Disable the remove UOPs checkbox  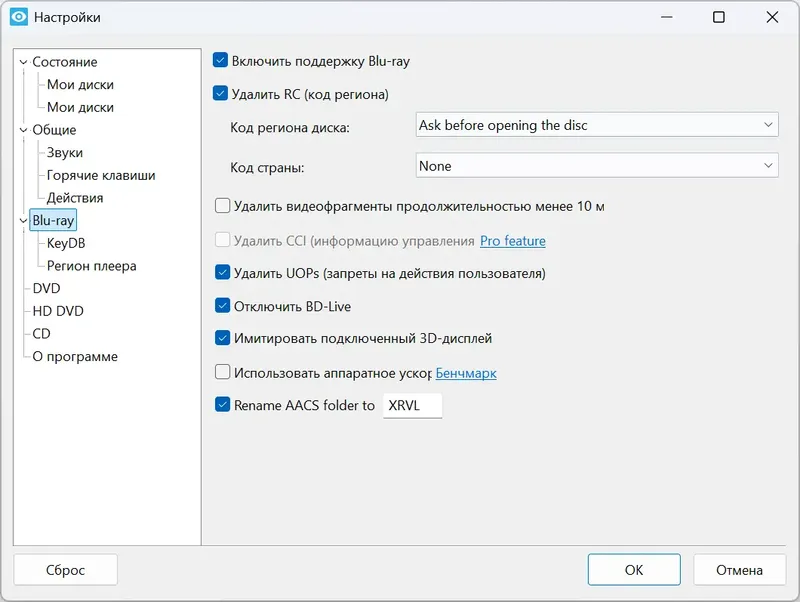223,273
